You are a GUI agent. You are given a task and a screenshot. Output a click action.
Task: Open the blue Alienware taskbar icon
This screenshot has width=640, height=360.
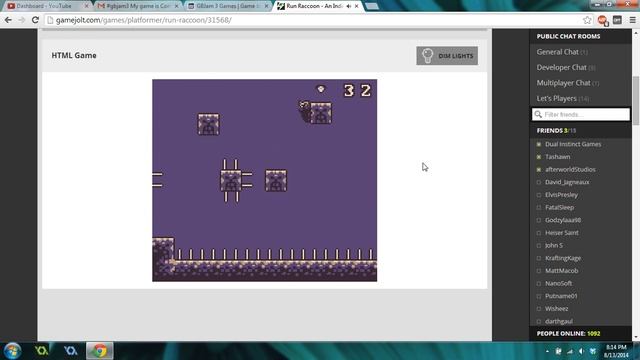pyautogui.click(x=70, y=351)
